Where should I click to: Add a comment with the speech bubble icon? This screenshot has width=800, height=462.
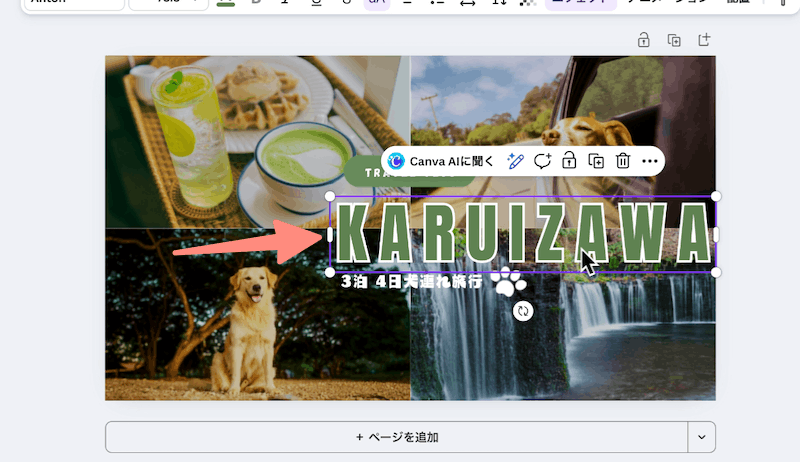(542, 161)
